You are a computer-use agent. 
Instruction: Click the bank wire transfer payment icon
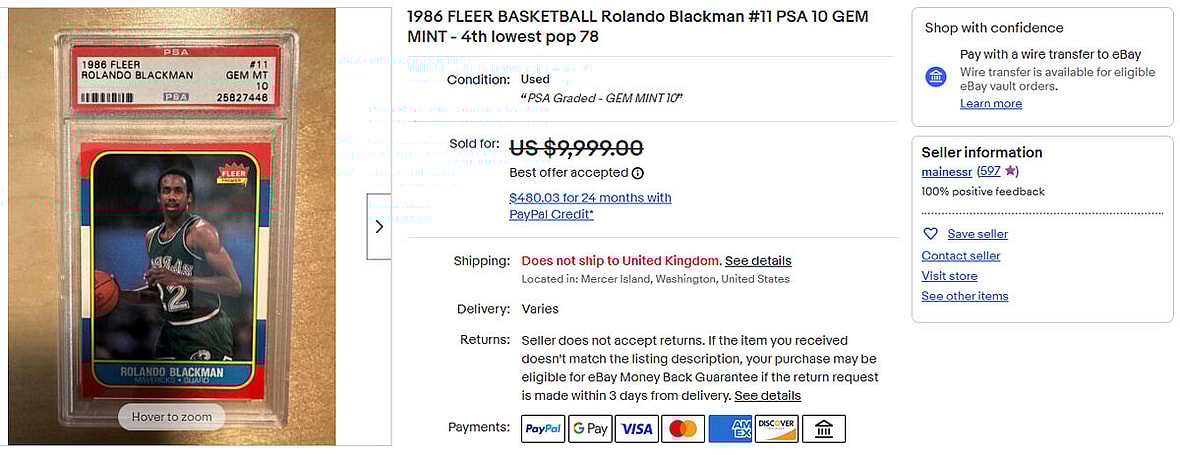[x=824, y=429]
